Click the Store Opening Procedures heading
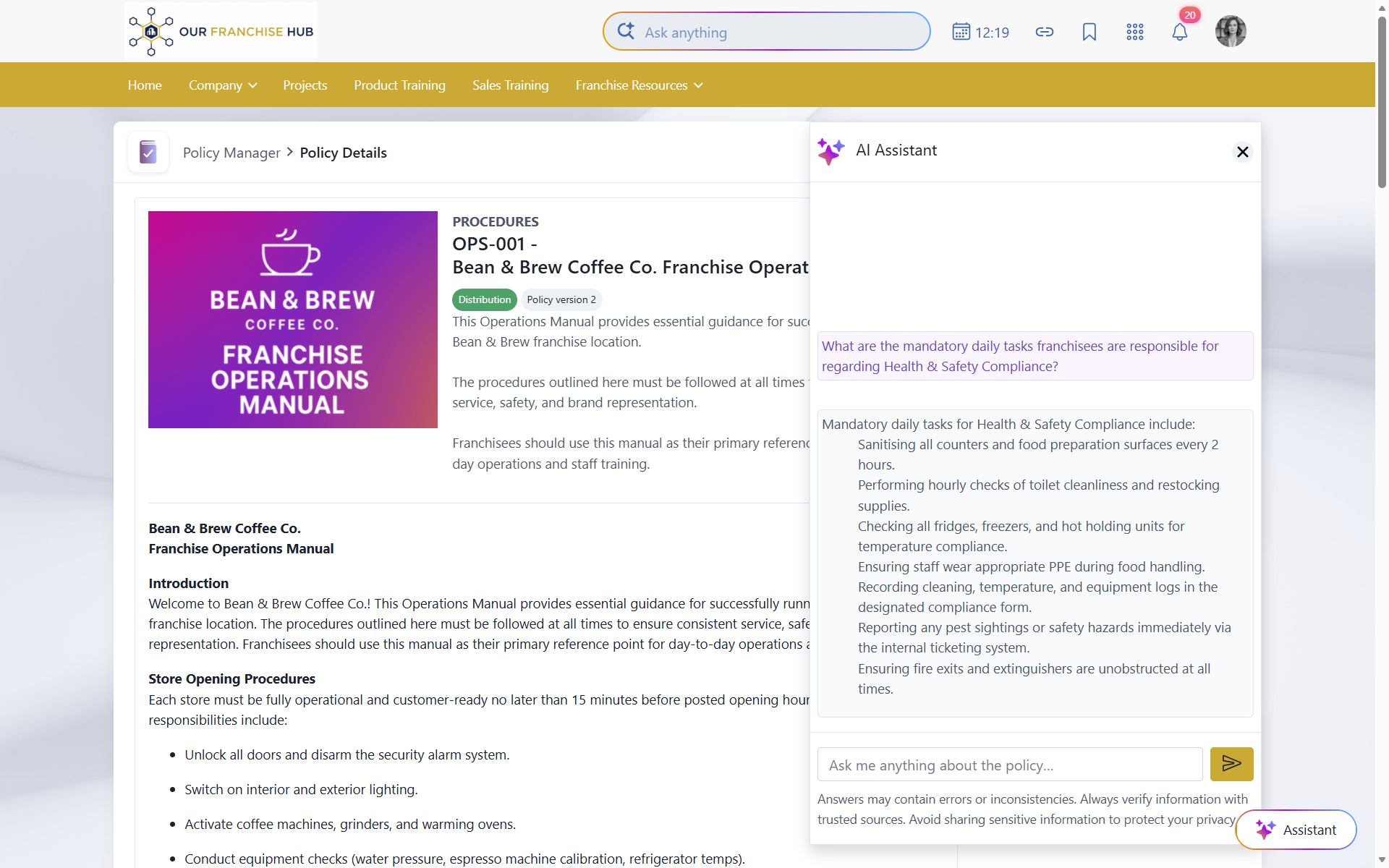Image resolution: width=1389 pixels, height=868 pixels. [231, 678]
